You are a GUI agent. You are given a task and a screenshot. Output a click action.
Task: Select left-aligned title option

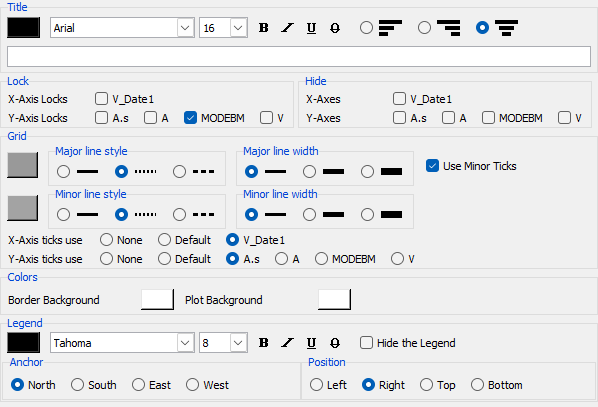[366, 27]
